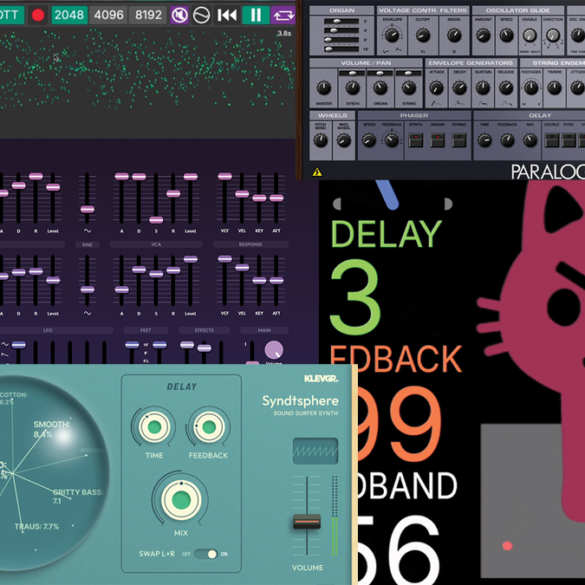The image size is (585, 585).
Task: Click the pink sine wave level slider
Action: tap(87, 209)
